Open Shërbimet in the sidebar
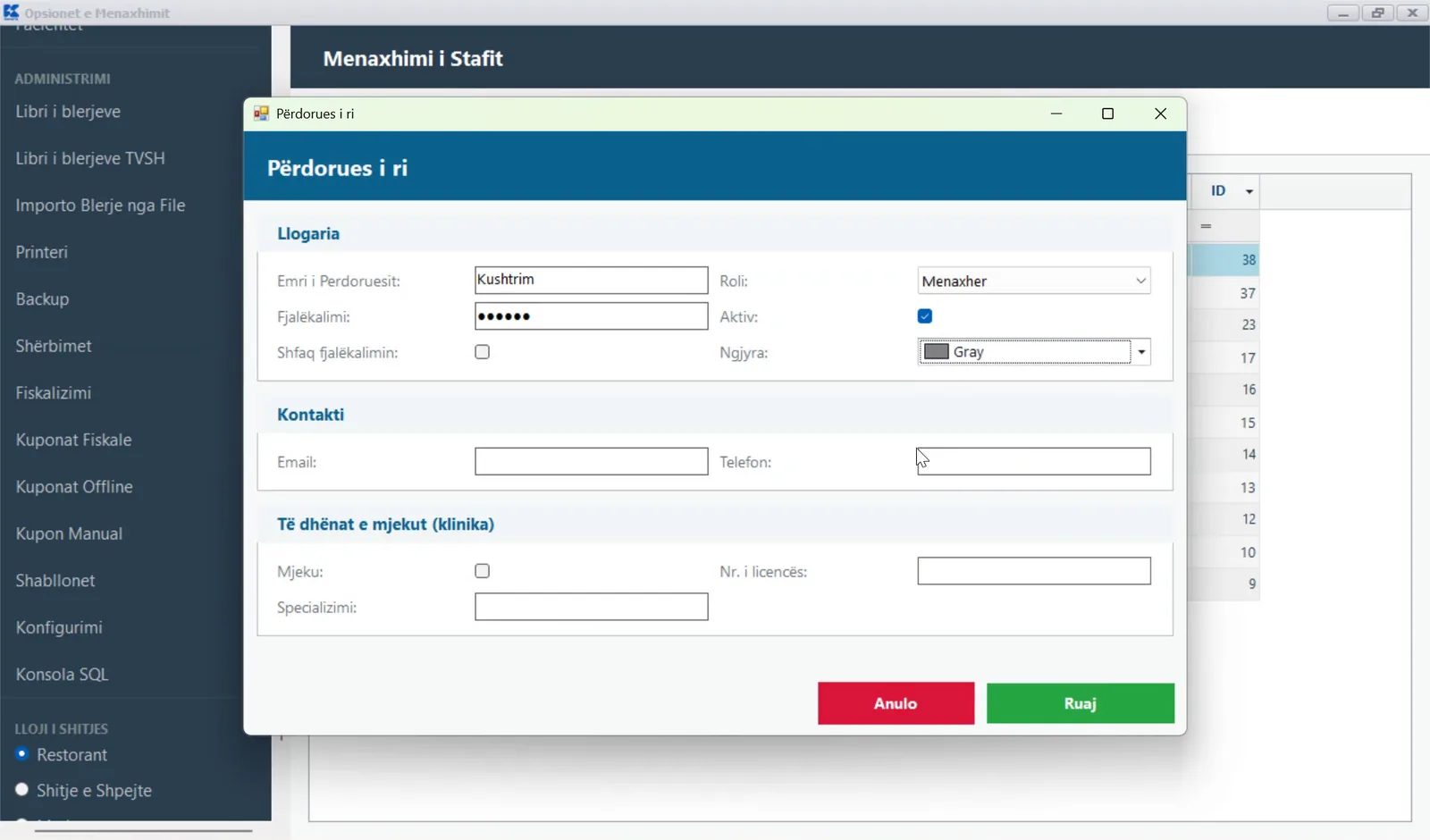This screenshot has width=1430, height=840. (x=54, y=346)
